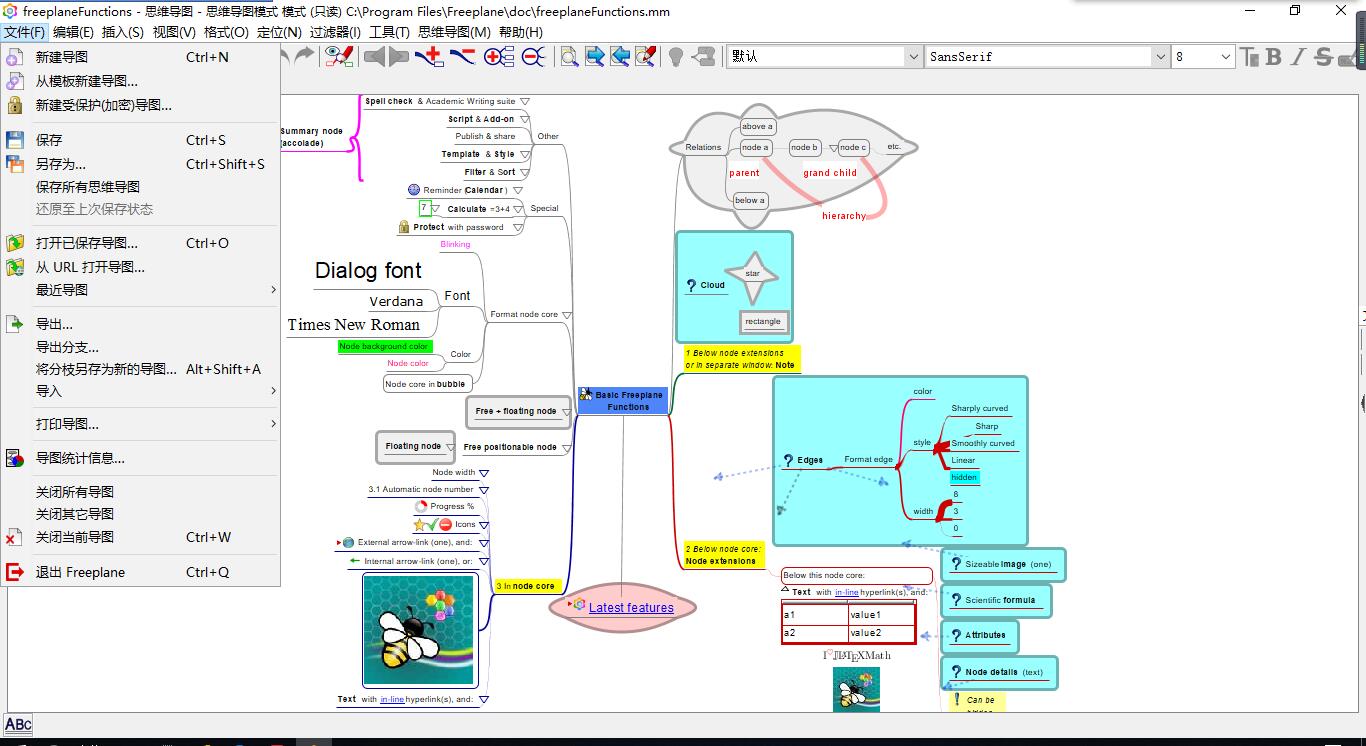Open the Latest features link

630,608
